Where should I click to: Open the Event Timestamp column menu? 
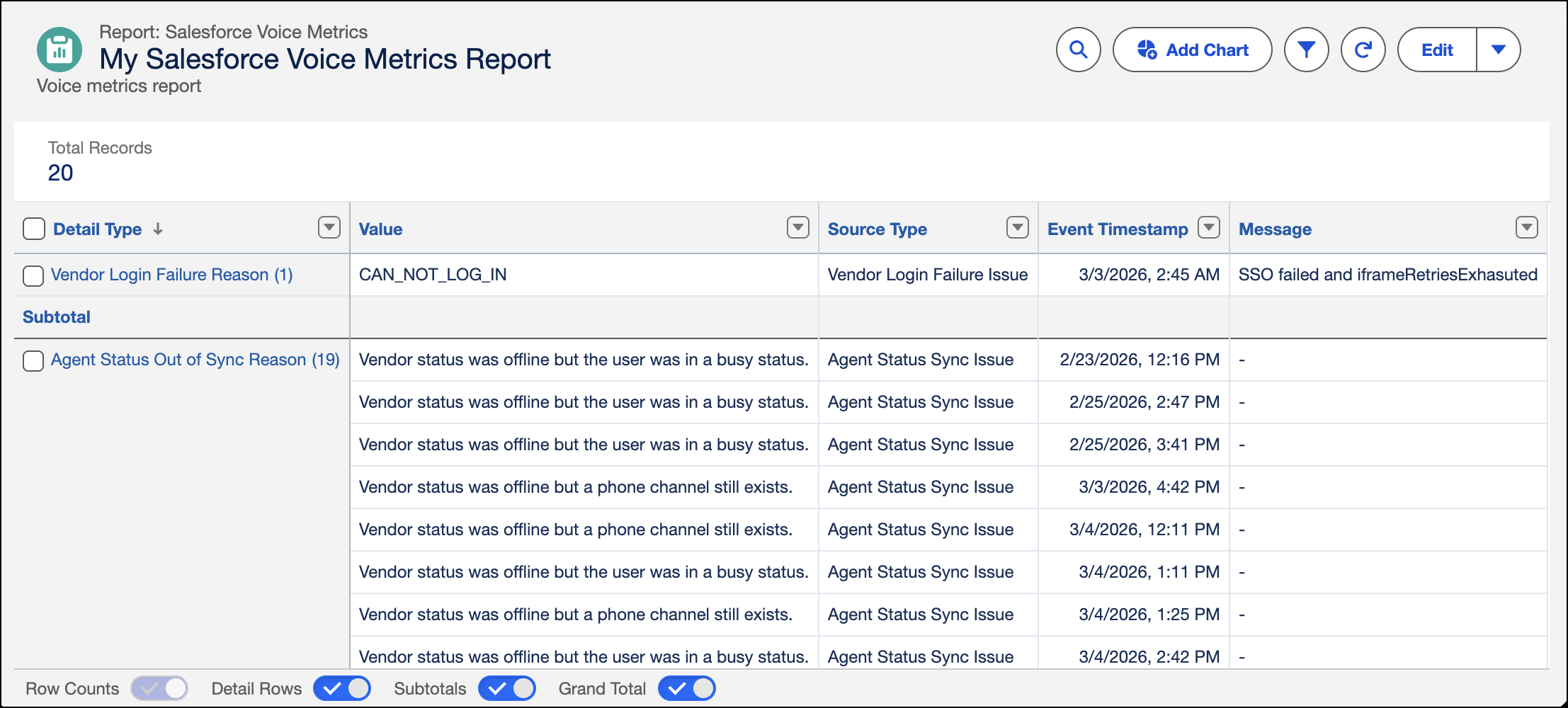pyautogui.click(x=1209, y=227)
